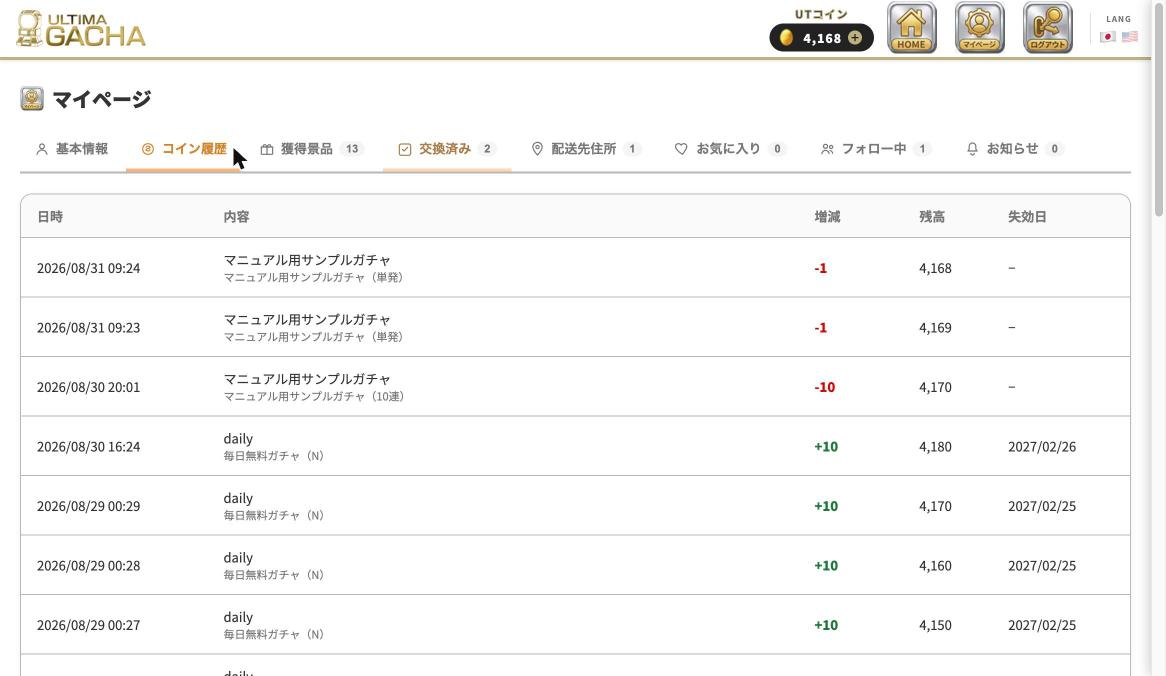Click the 内容 column header
The width and height of the screenshot is (1166, 676).
coord(236,216)
